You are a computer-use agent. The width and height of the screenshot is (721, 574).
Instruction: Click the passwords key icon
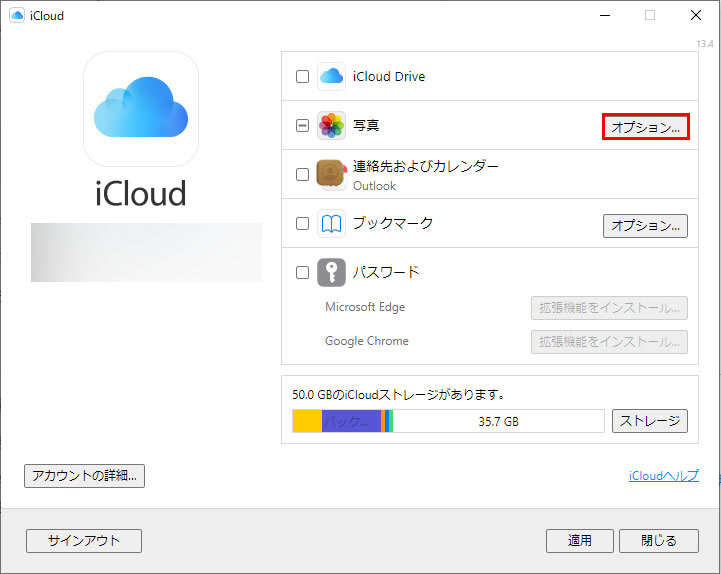point(331,272)
